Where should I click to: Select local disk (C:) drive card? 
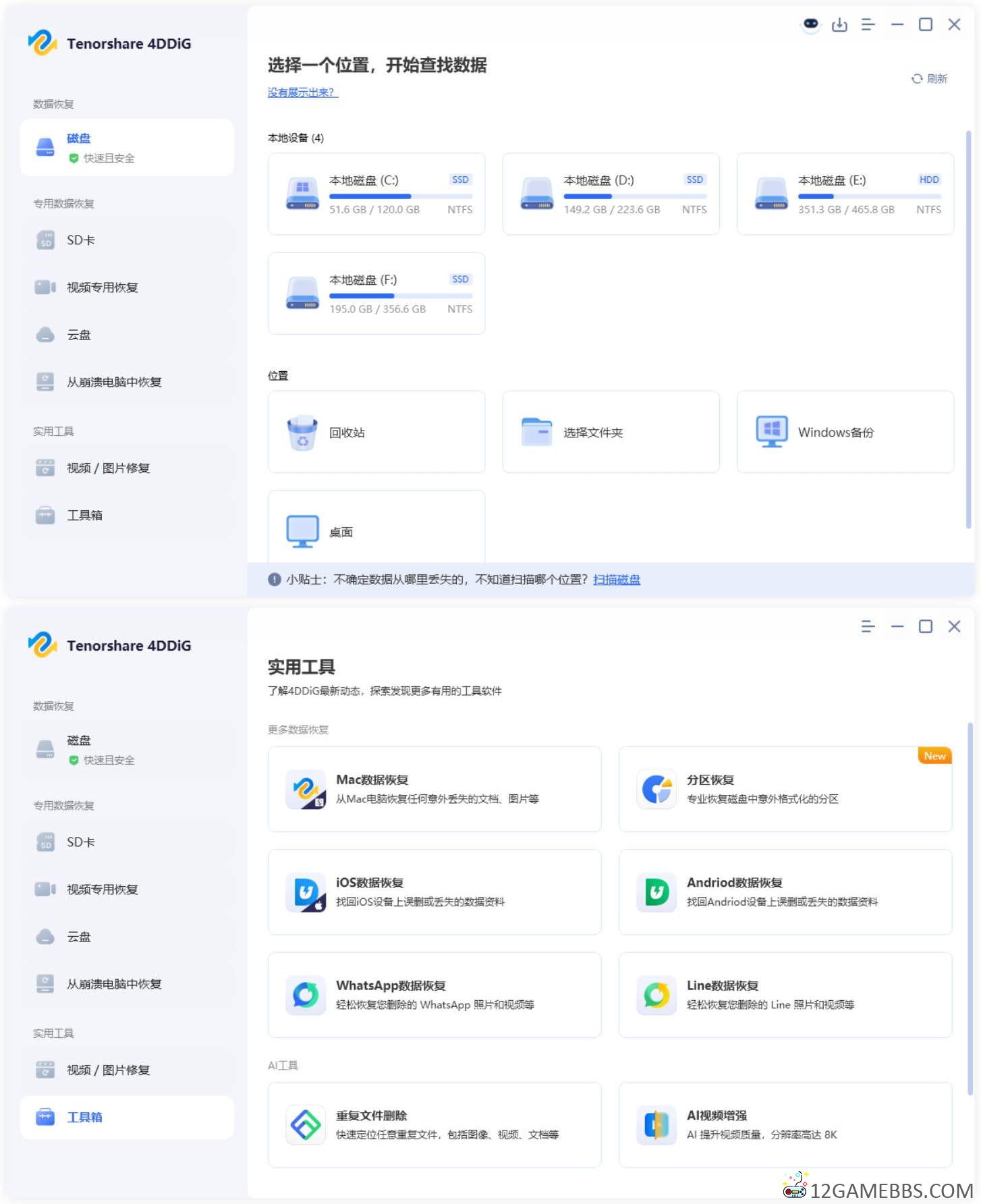[x=376, y=194]
